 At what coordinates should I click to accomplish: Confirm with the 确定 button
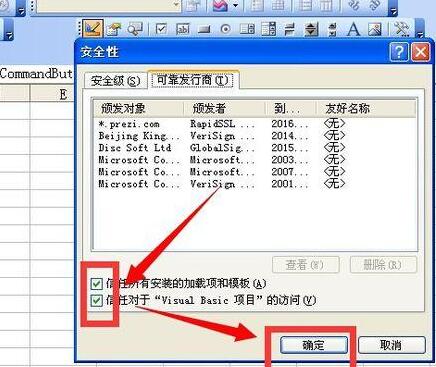pyautogui.click(x=314, y=345)
